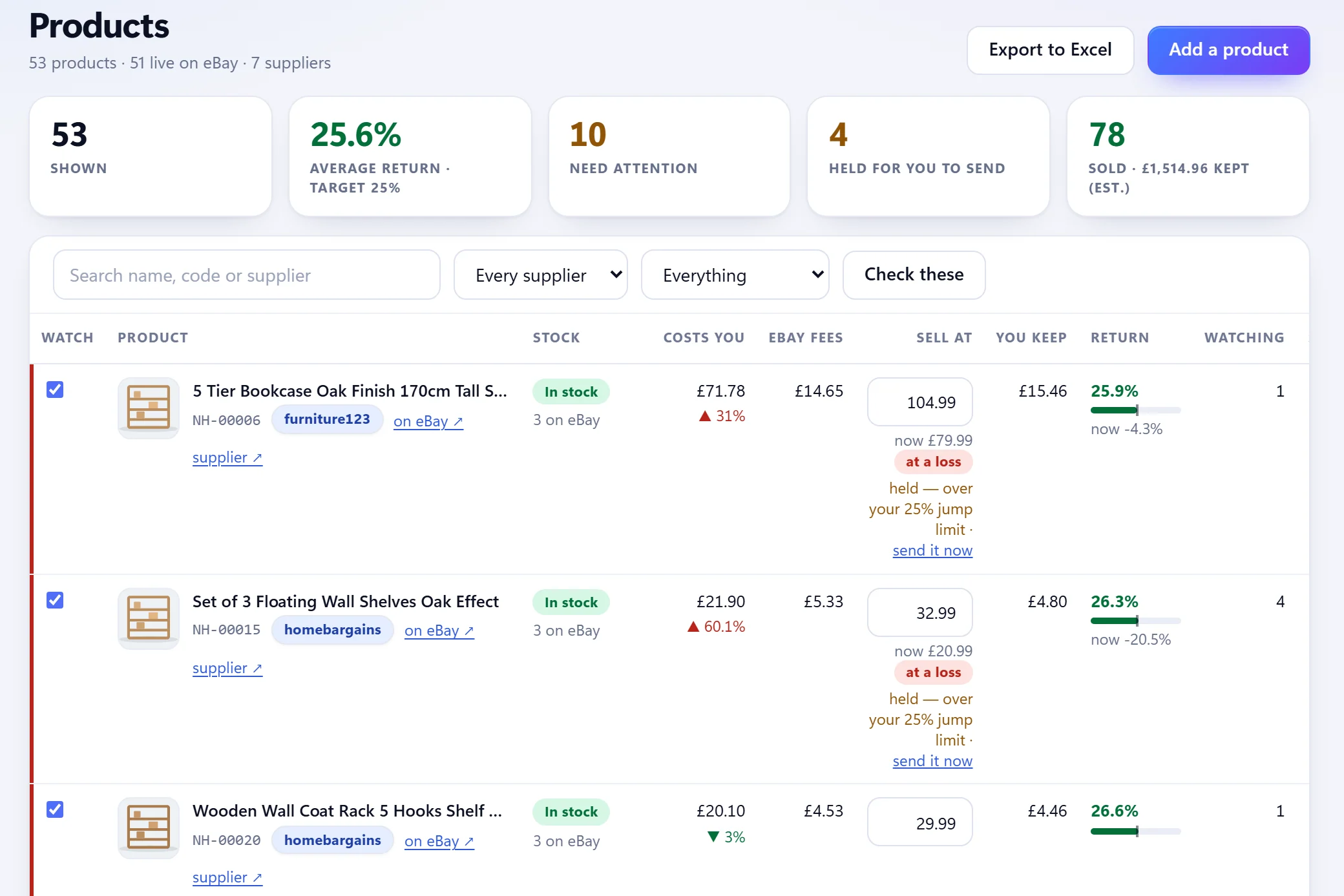
Task: Select the 53 Shown summary card
Action: click(x=151, y=156)
